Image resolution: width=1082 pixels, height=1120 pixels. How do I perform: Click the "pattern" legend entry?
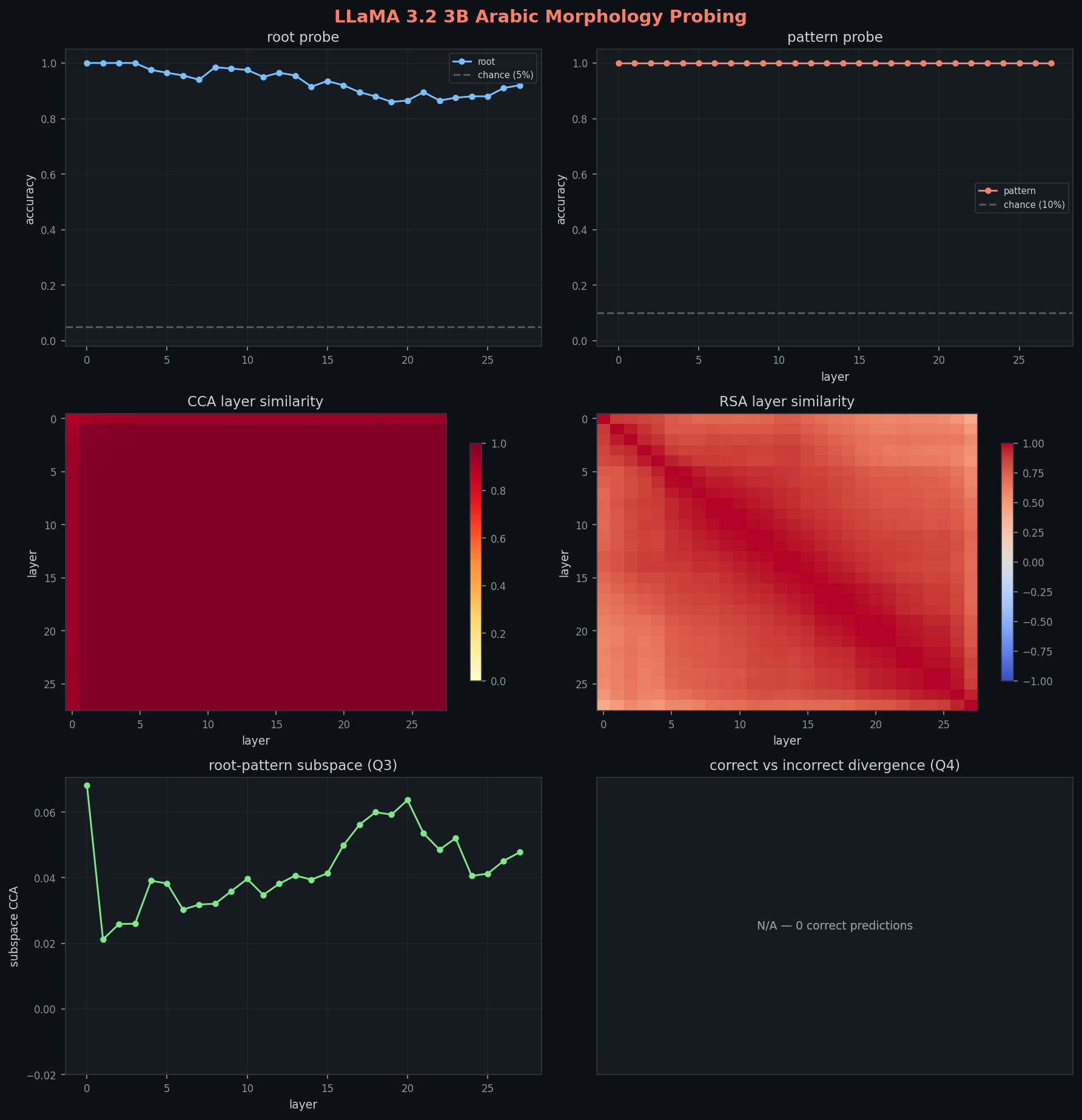coord(1008,191)
